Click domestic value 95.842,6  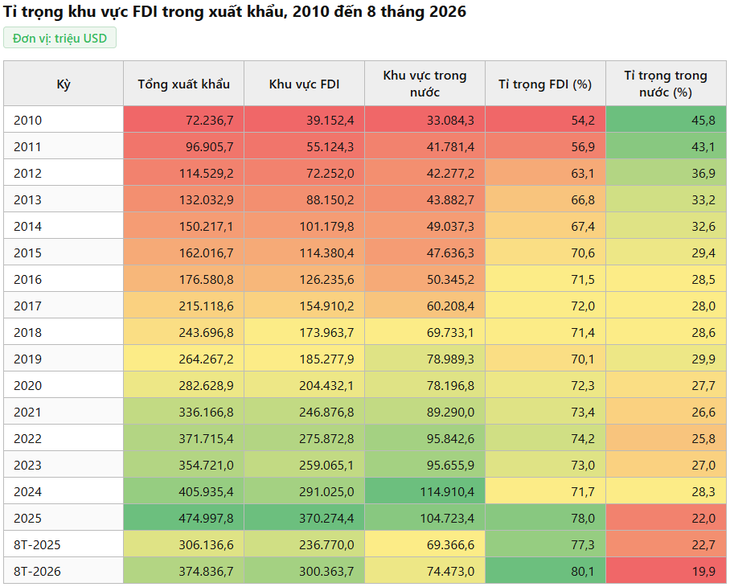(425, 439)
